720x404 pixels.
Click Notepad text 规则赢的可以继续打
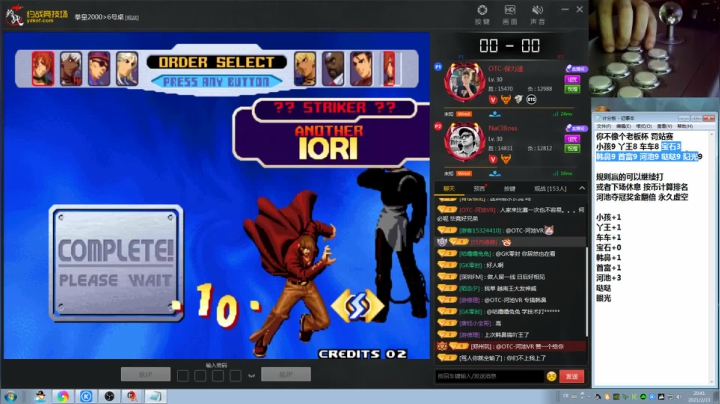coord(630,177)
